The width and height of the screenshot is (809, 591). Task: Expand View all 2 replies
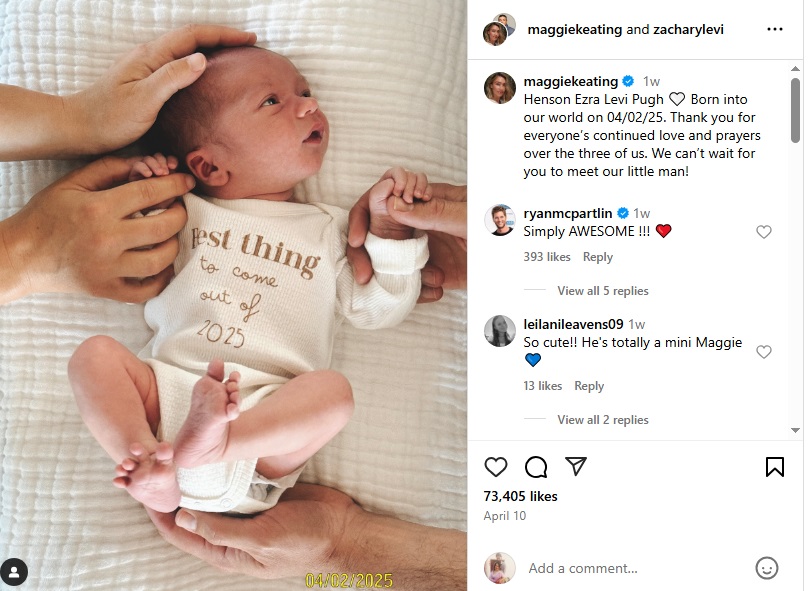(x=603, y=420)
